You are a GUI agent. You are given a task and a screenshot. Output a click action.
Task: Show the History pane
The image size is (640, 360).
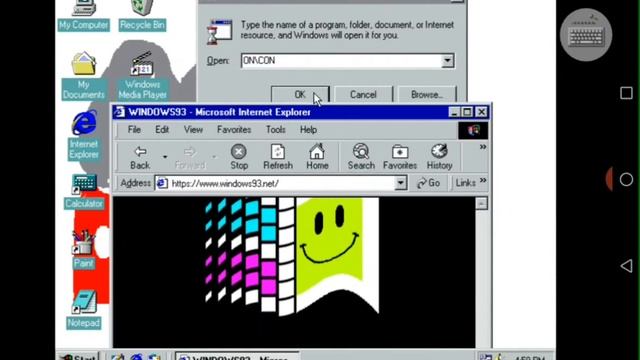point(440,158)
